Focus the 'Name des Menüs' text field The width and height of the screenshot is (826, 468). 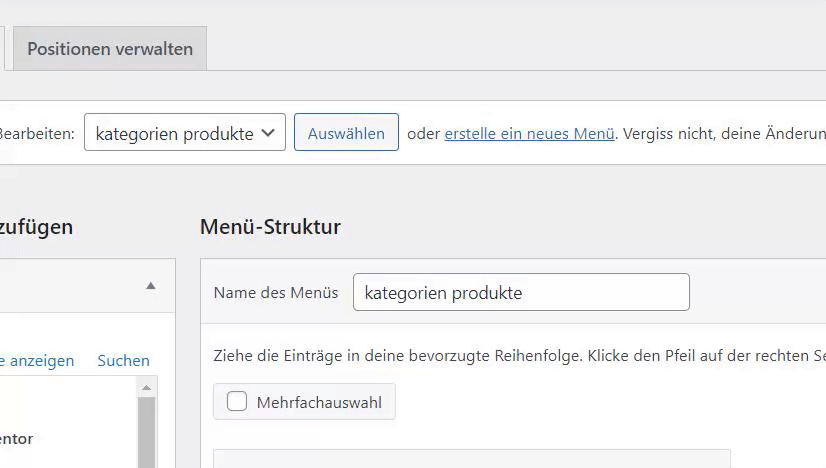521,293
